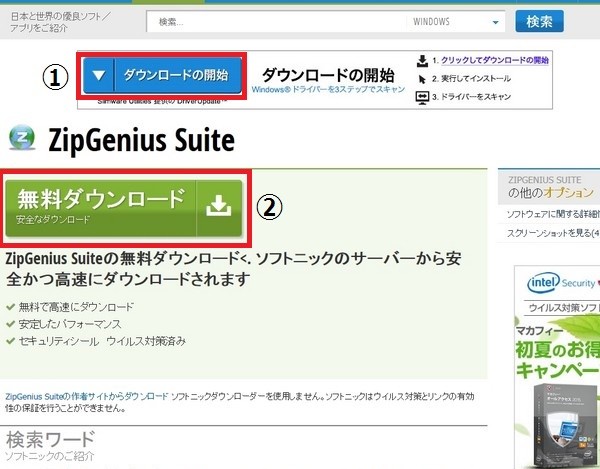Screen dimensions: 600x469
Task: Click 3. ドライバーをスキャン step text
Action: pyautogui.click(x=471, y=97)
